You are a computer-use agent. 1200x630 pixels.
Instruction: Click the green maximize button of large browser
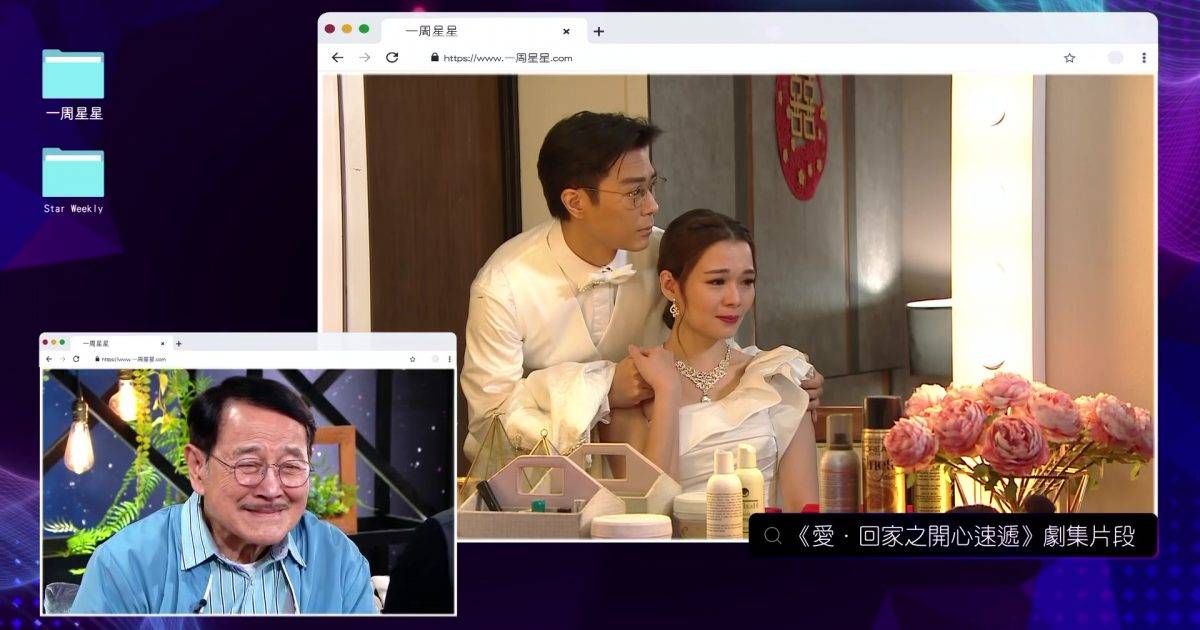pyautogui.click(x=364, y=29)
